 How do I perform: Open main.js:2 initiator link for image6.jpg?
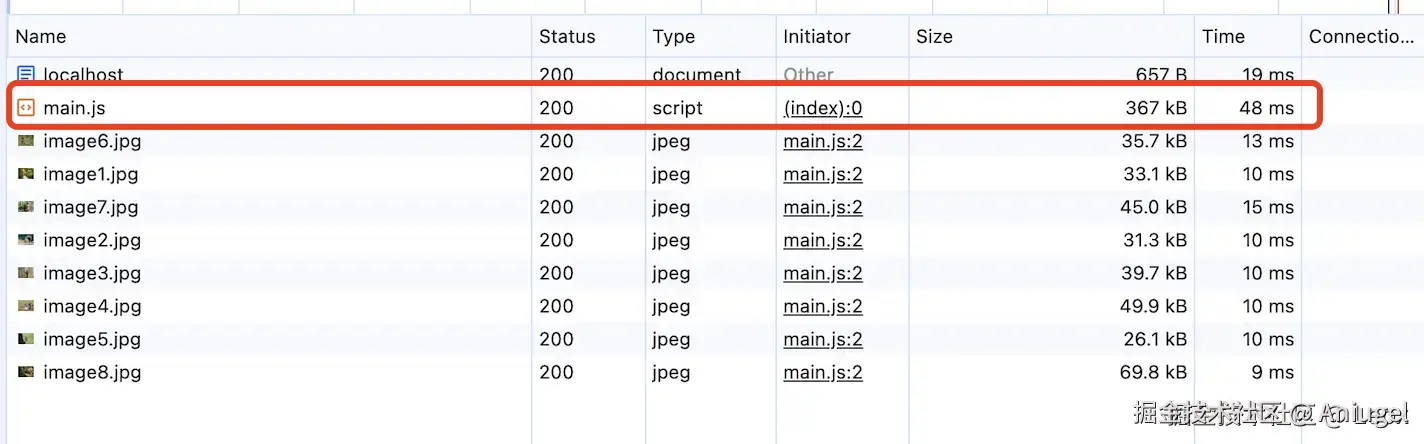[823, 141]
